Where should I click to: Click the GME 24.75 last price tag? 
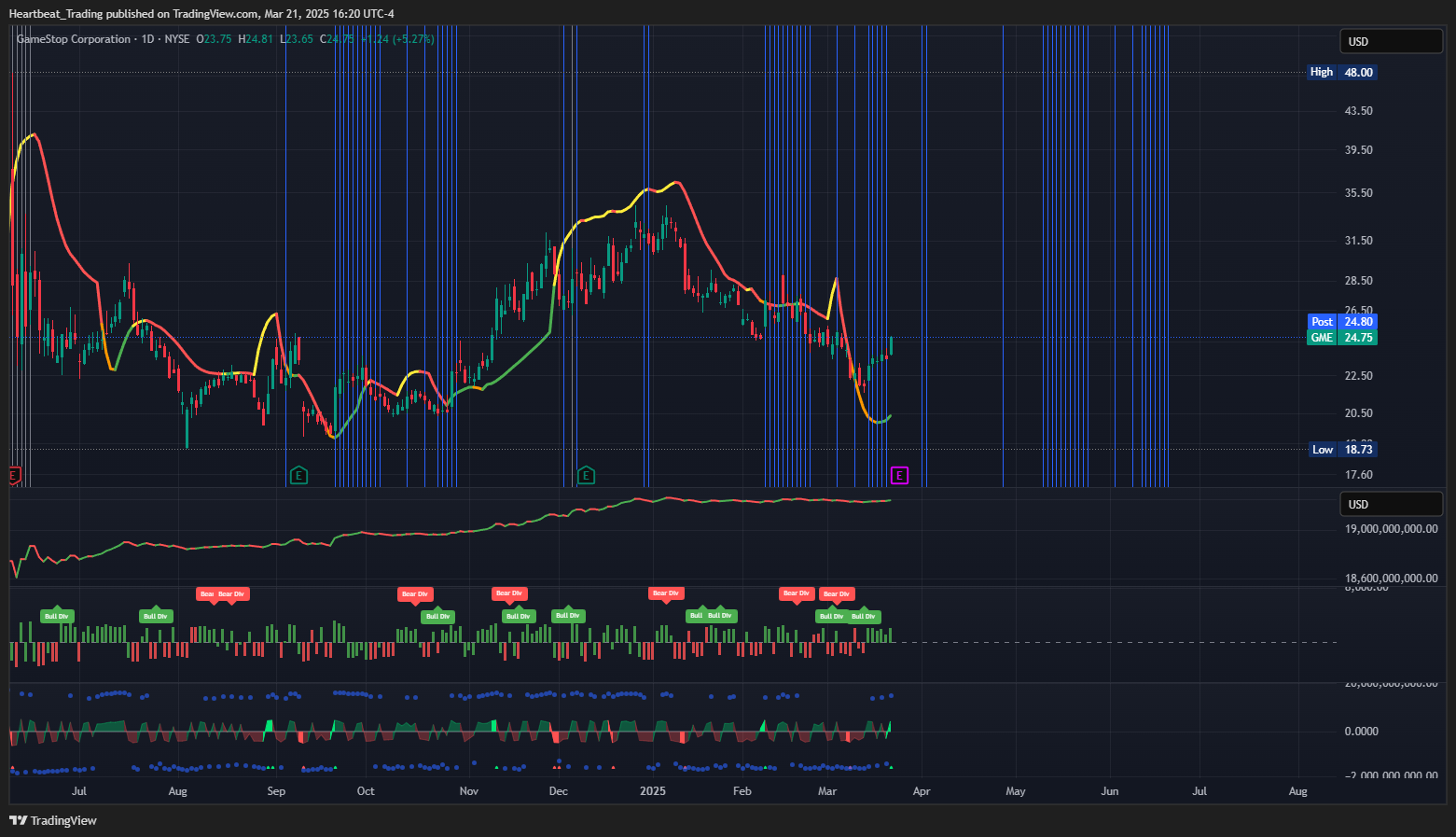click(1342, 337)
